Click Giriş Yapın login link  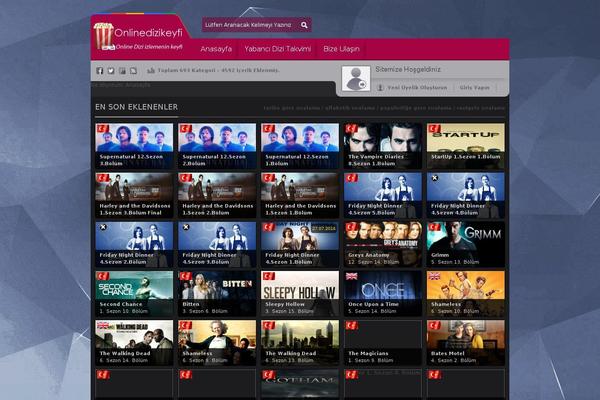click(x=474, y=88)
